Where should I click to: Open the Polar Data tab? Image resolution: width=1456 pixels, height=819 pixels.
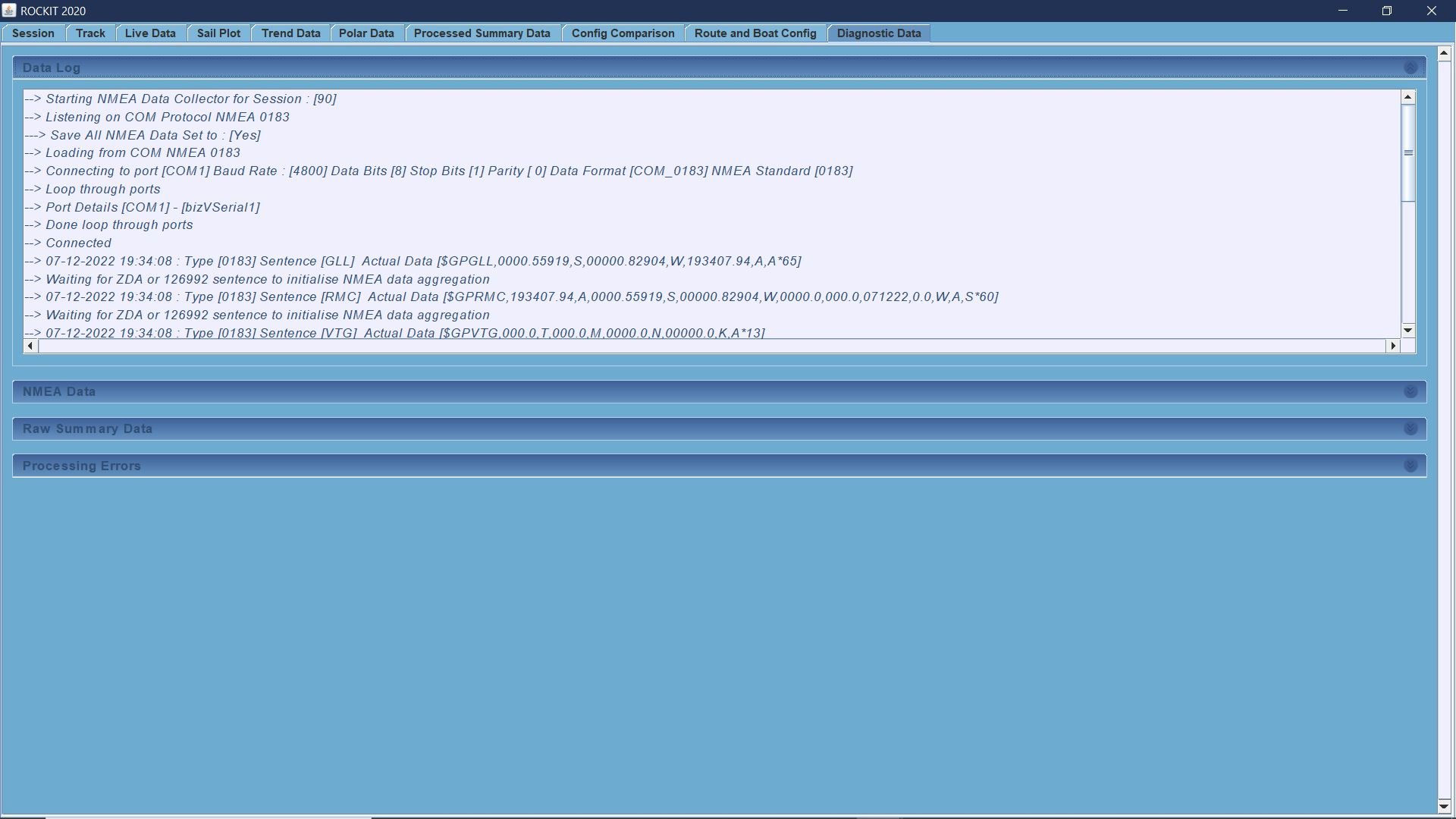click(366, 33)
